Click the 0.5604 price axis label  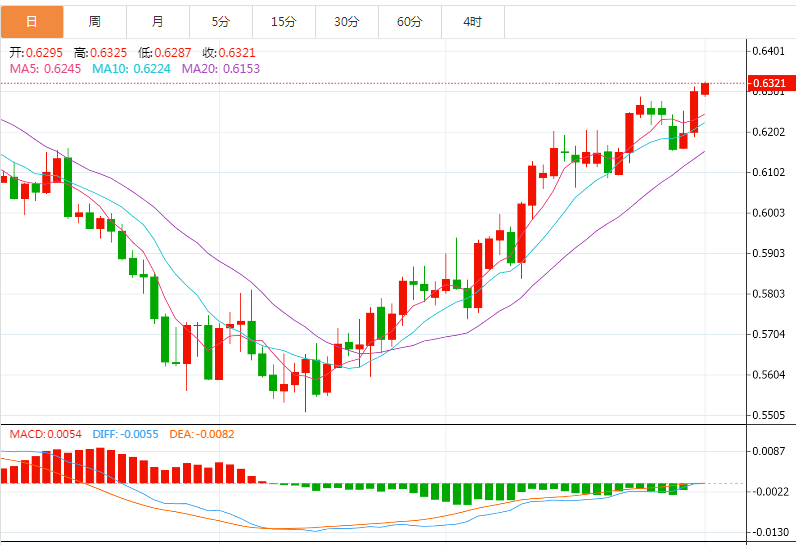tap(768, 374)
